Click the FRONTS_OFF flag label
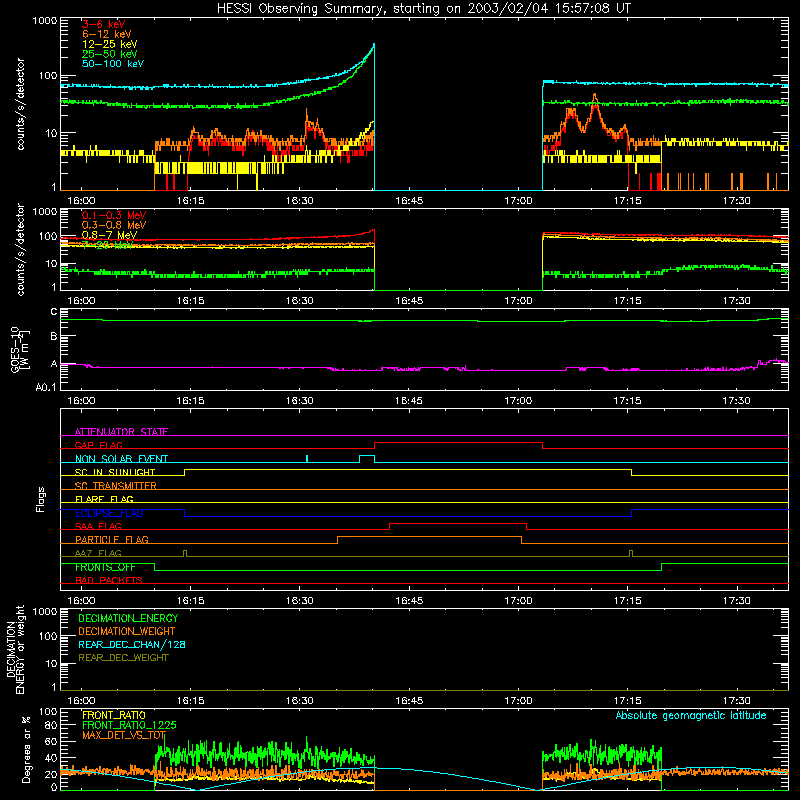 [x=105, y=567]
